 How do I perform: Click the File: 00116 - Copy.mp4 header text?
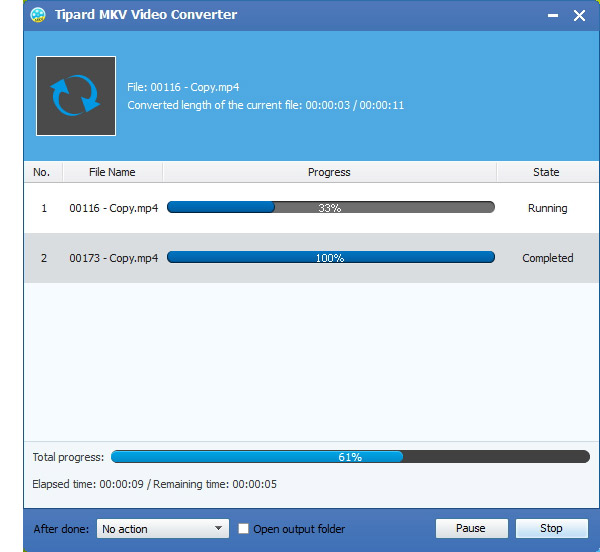[183, 87]
